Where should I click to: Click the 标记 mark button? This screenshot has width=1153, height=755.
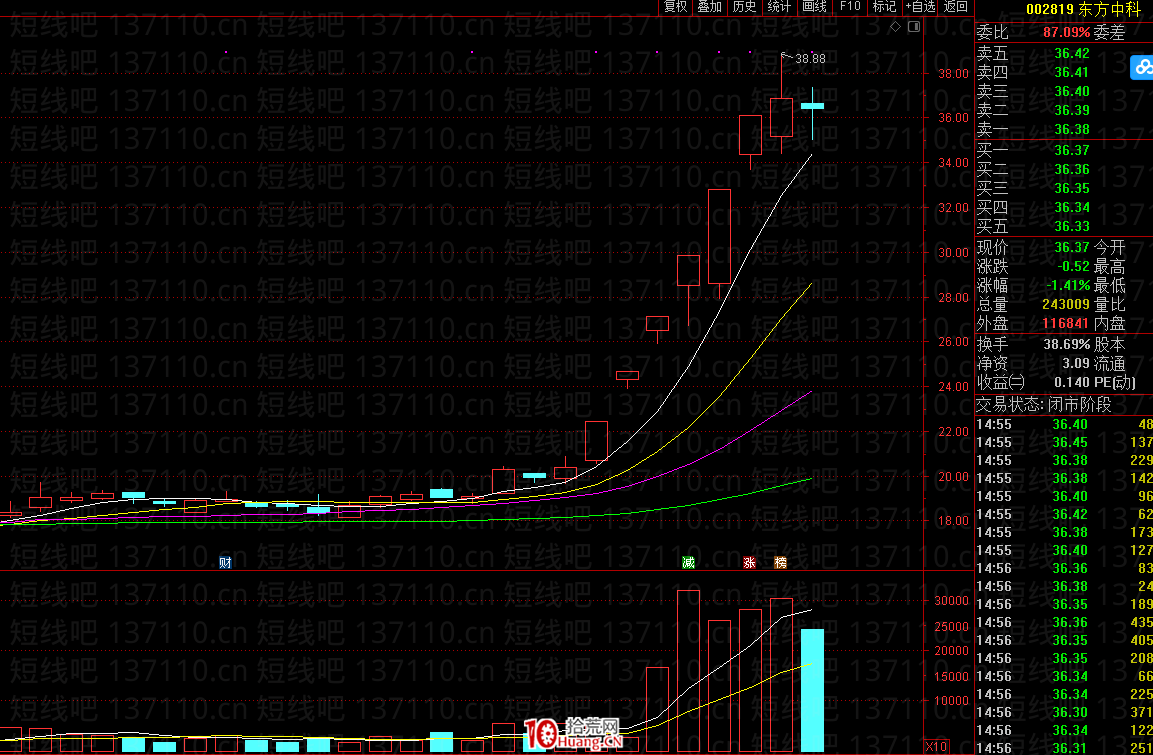[x=884, y=7]
